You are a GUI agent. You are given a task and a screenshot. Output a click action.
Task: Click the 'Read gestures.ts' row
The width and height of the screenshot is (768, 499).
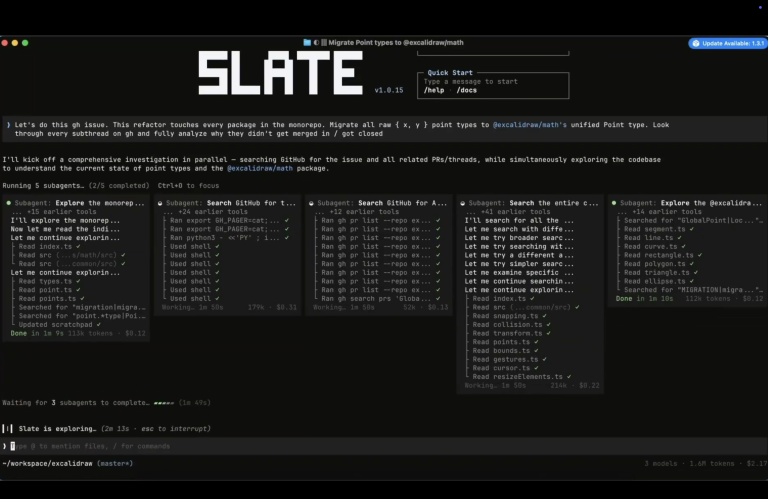pos(509,359)
